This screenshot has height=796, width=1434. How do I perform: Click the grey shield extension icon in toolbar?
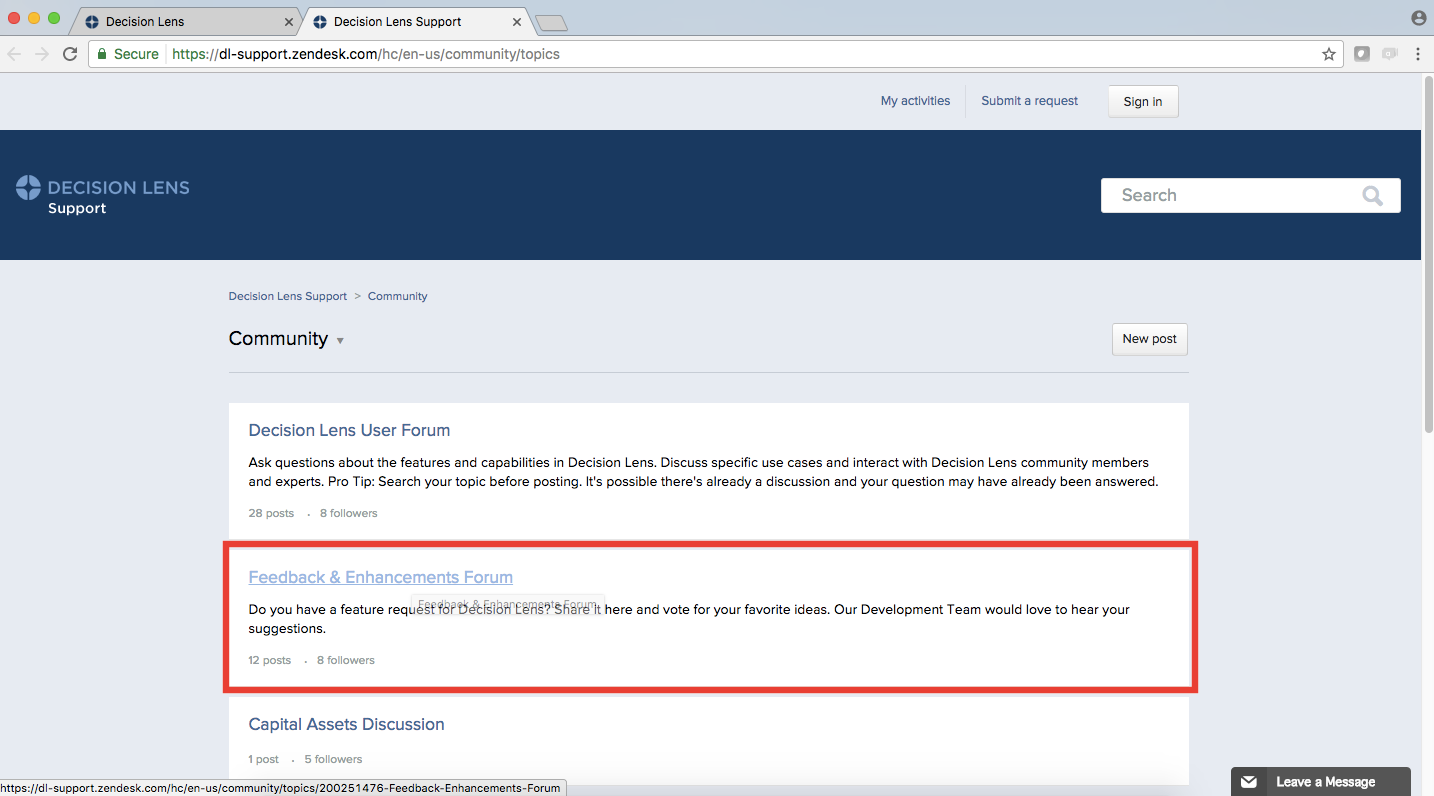[x=1362, y=54]
